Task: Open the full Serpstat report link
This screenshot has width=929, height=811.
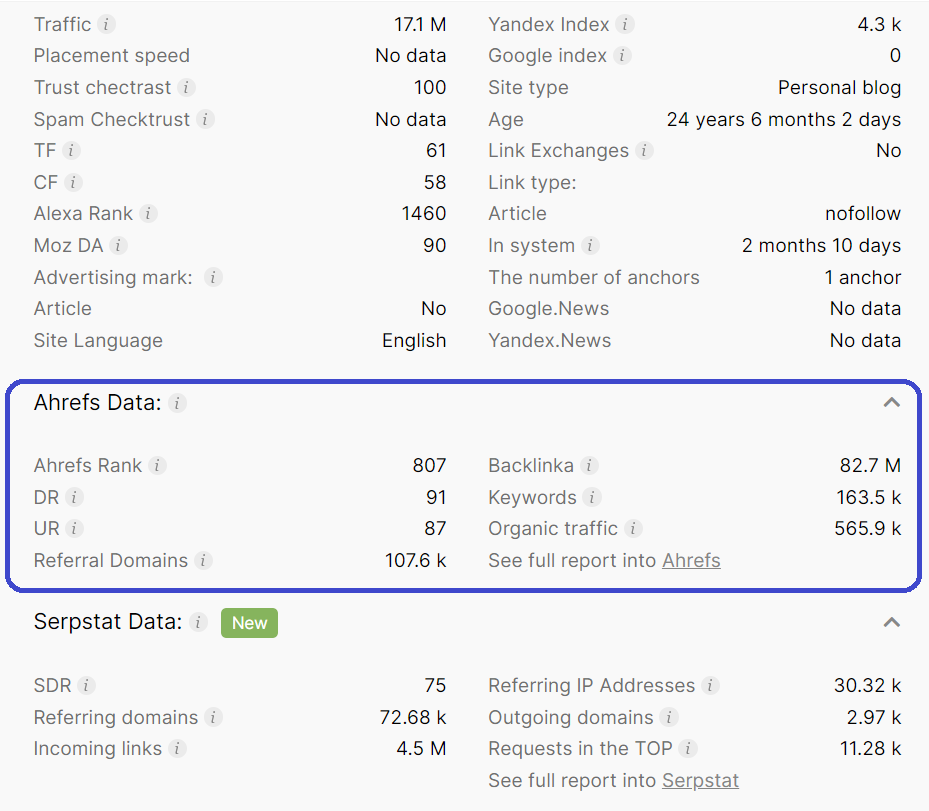Action: tap(700, 780)
